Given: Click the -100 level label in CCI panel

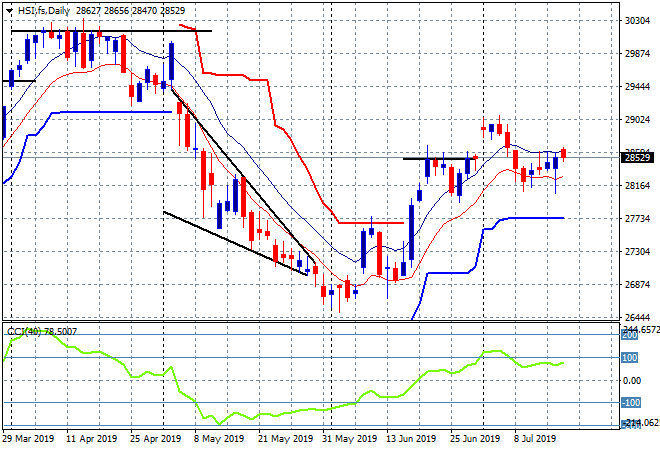Looking at the screenshot, I should [x=631, y=403].
